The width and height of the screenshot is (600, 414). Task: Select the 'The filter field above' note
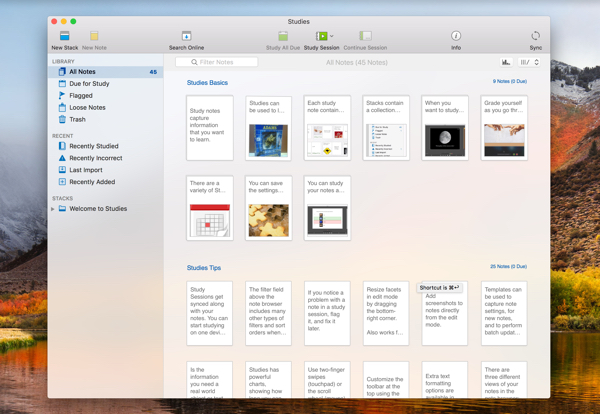tap(268, 313)
